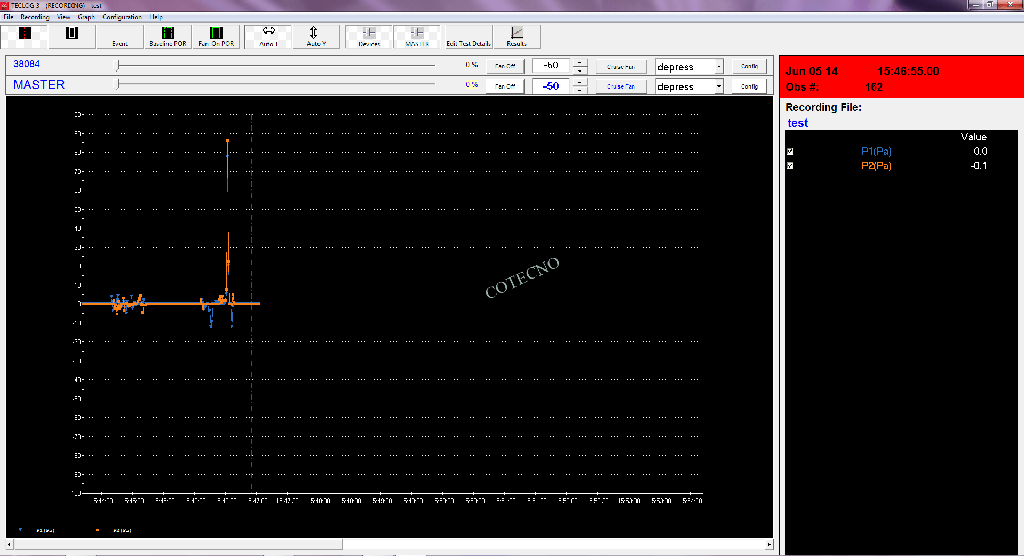Click the MASTER fan speed slider handle
Viewport: 1024px width, 556px height.
pyautogui.click(x=118, y=86)
